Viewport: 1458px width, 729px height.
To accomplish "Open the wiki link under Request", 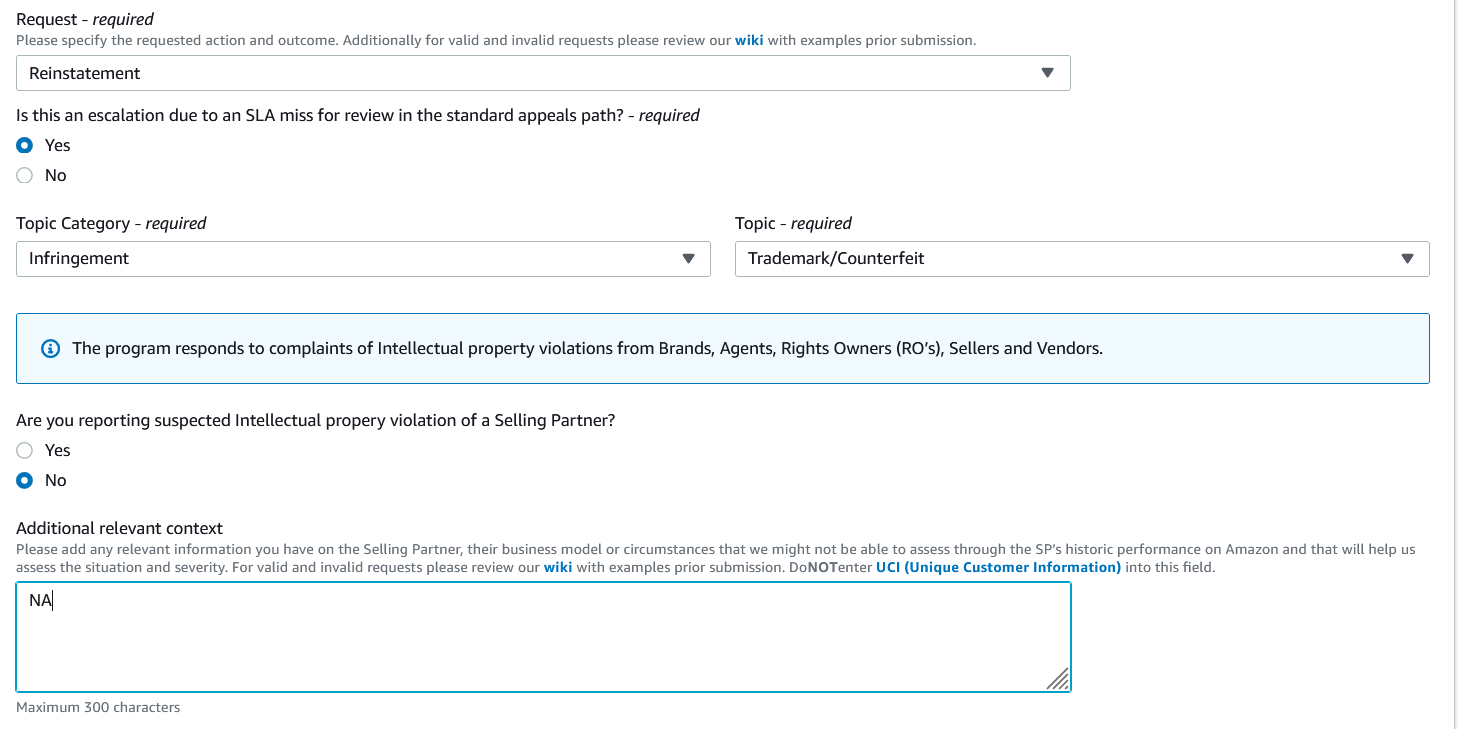I will point(749,40).
